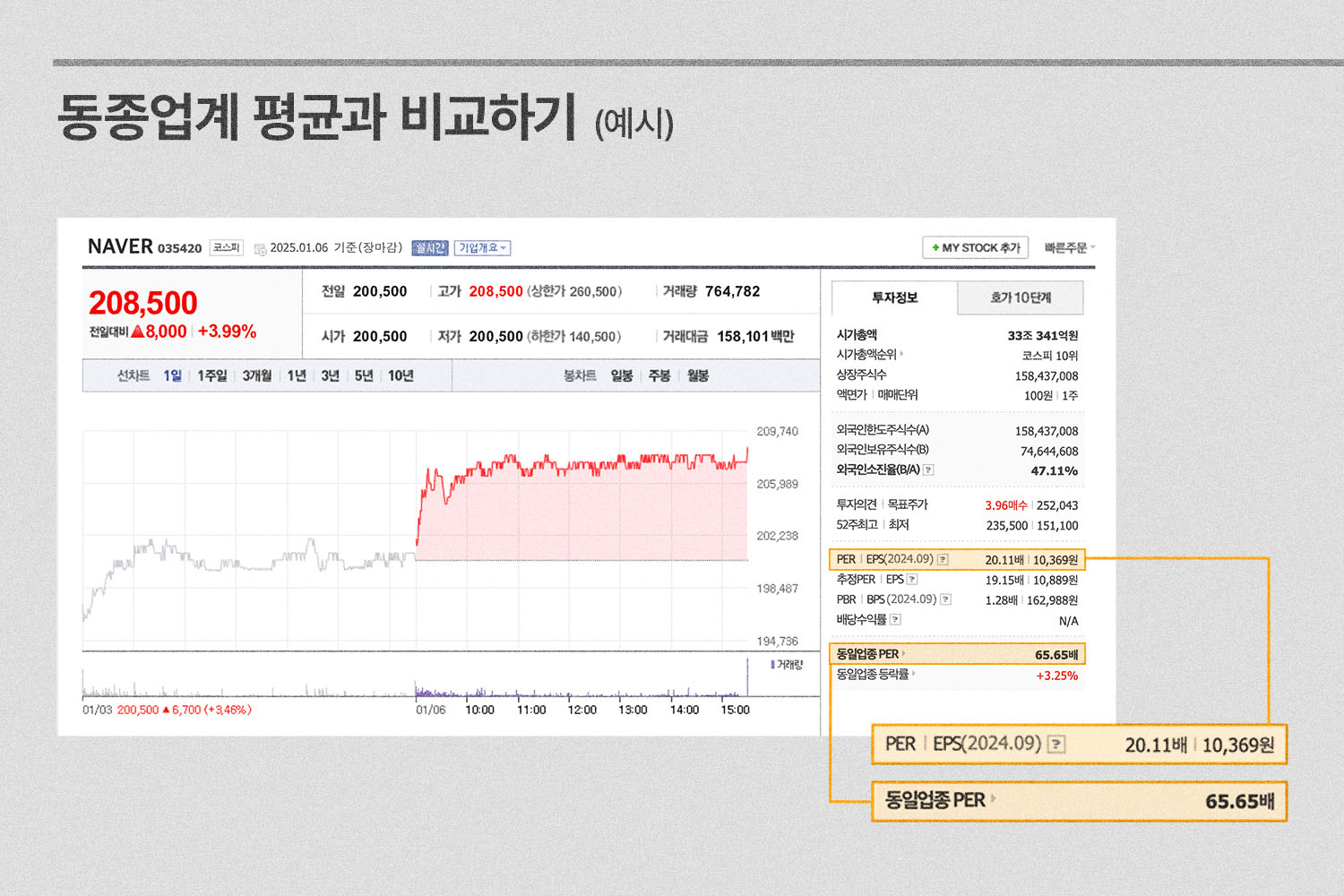
Task: Click help icon in enlarged PER callout
Action: pos(1056,745)
